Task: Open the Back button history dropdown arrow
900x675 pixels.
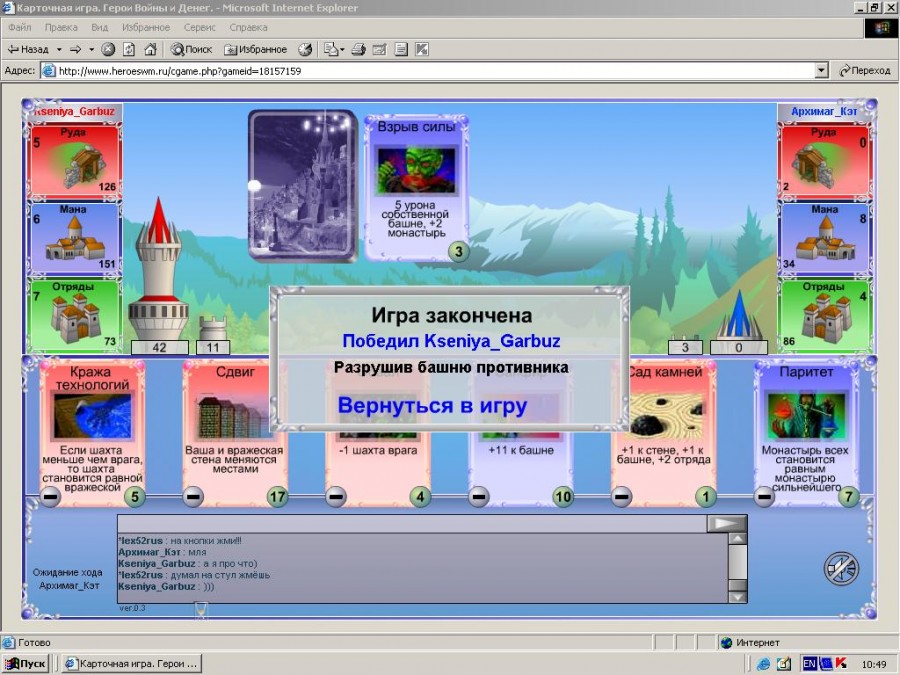Action: pyautogui.click(x=59, y=49)
